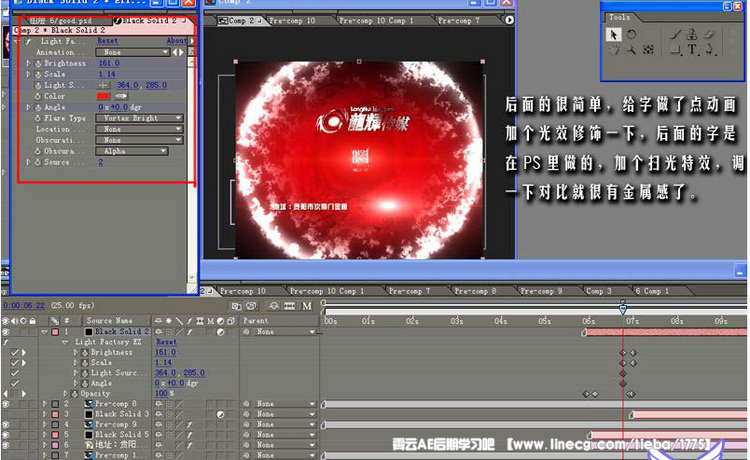Hide the Pre-comp 8 layer eye
The width and height of the screenshot is (750, 460).
coord(5,405)
